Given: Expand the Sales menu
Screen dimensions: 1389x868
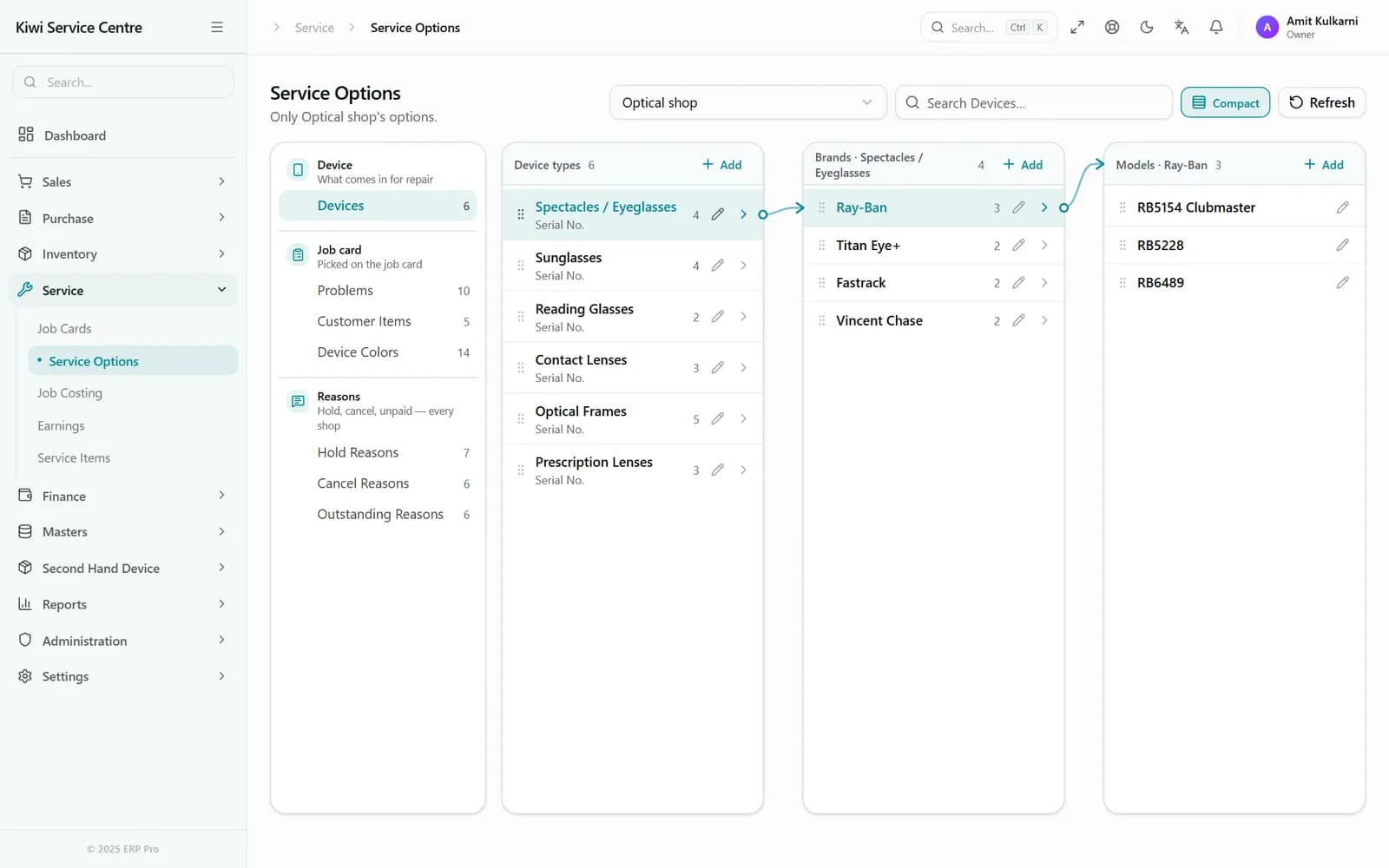Looking at the screenshot, I should coord(122,181).
